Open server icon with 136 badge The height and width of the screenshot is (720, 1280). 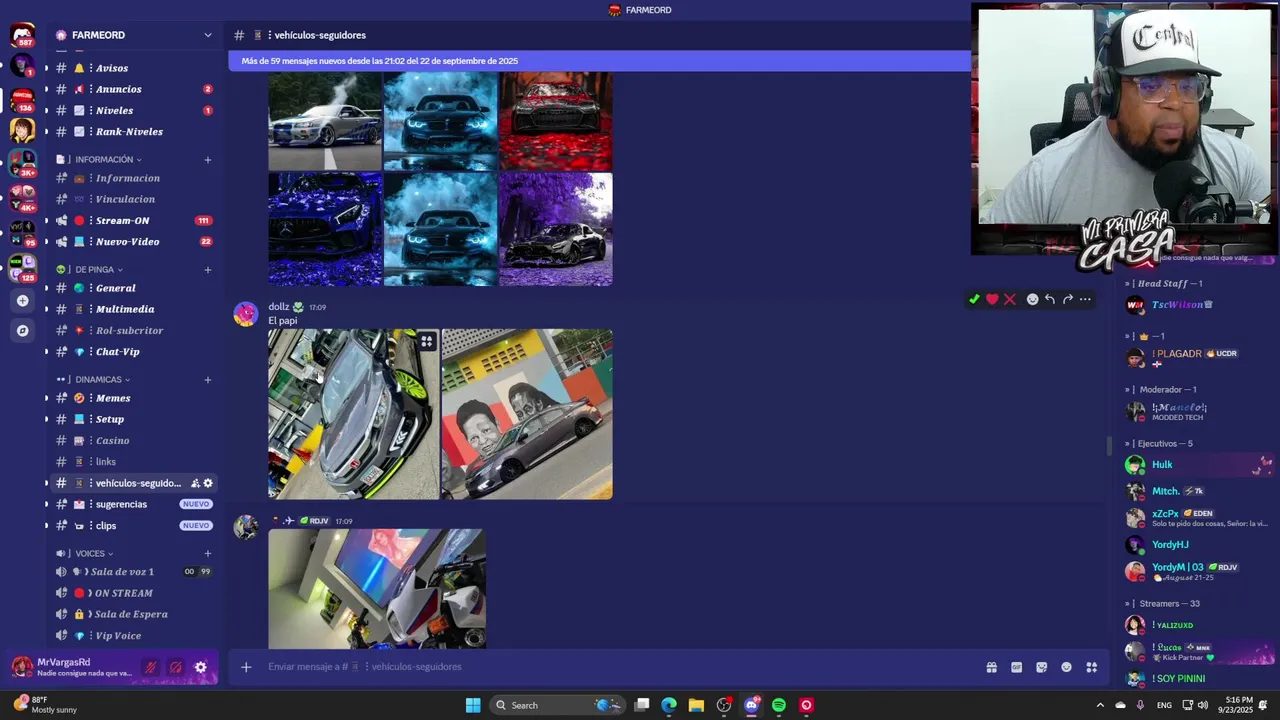(x=22, y=99)
